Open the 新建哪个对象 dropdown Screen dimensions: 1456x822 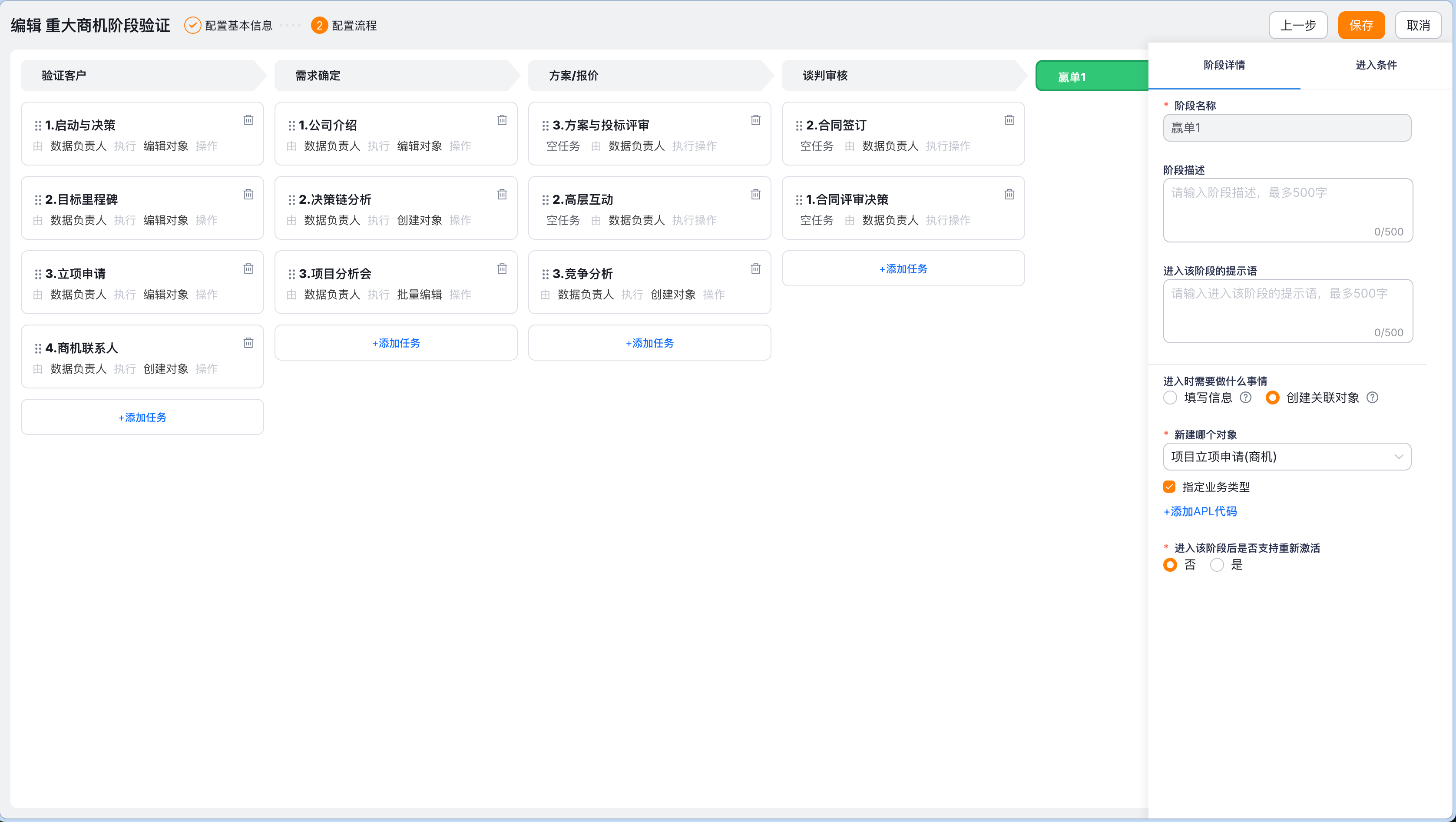(x=1287, y=457)
